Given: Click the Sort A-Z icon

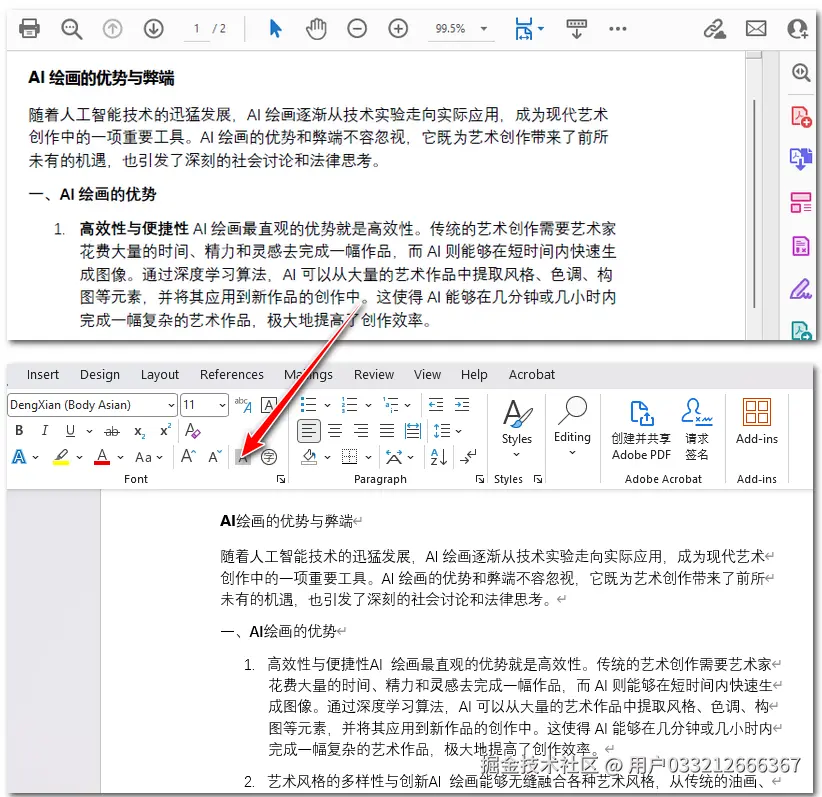Looking at the screenshot, I should pos(438,457).
